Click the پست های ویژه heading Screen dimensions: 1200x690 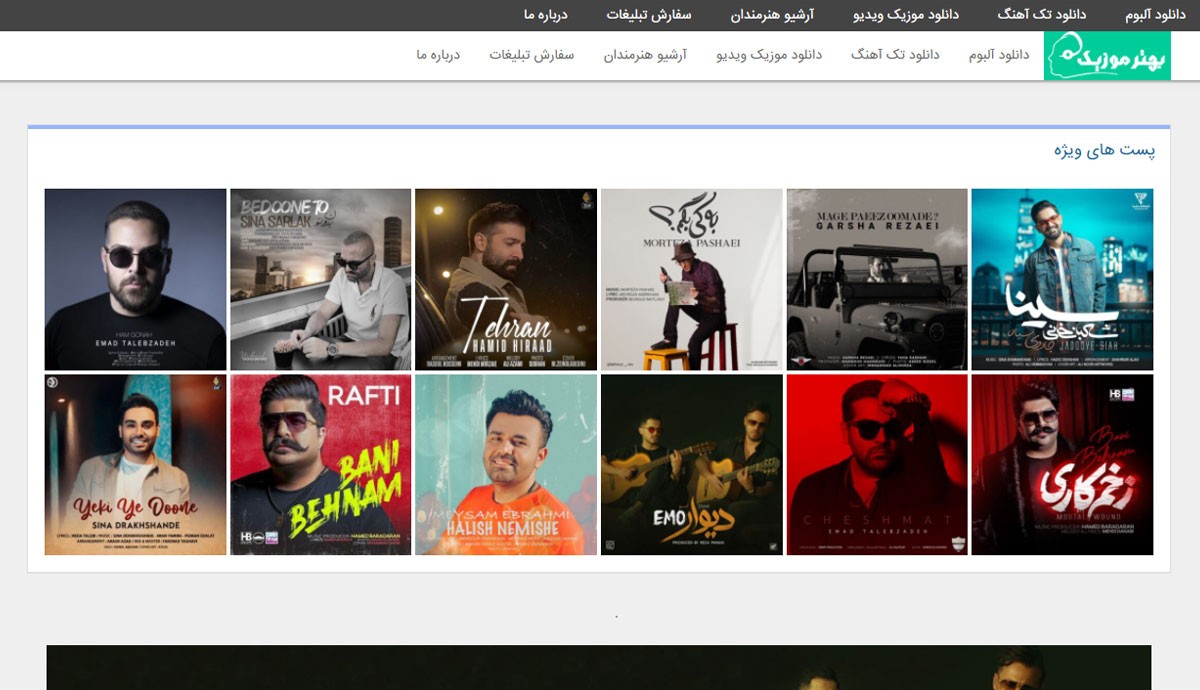point(1104,151)
